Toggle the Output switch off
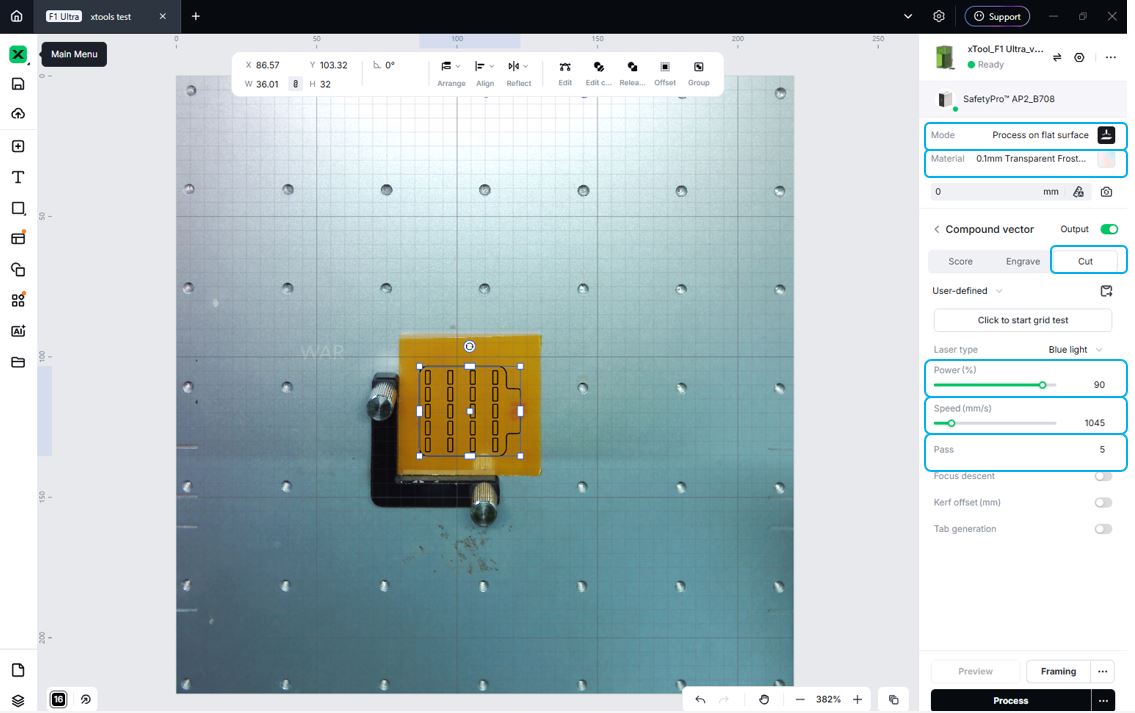Viewport: 1135px width, 713px height. 1109,229
